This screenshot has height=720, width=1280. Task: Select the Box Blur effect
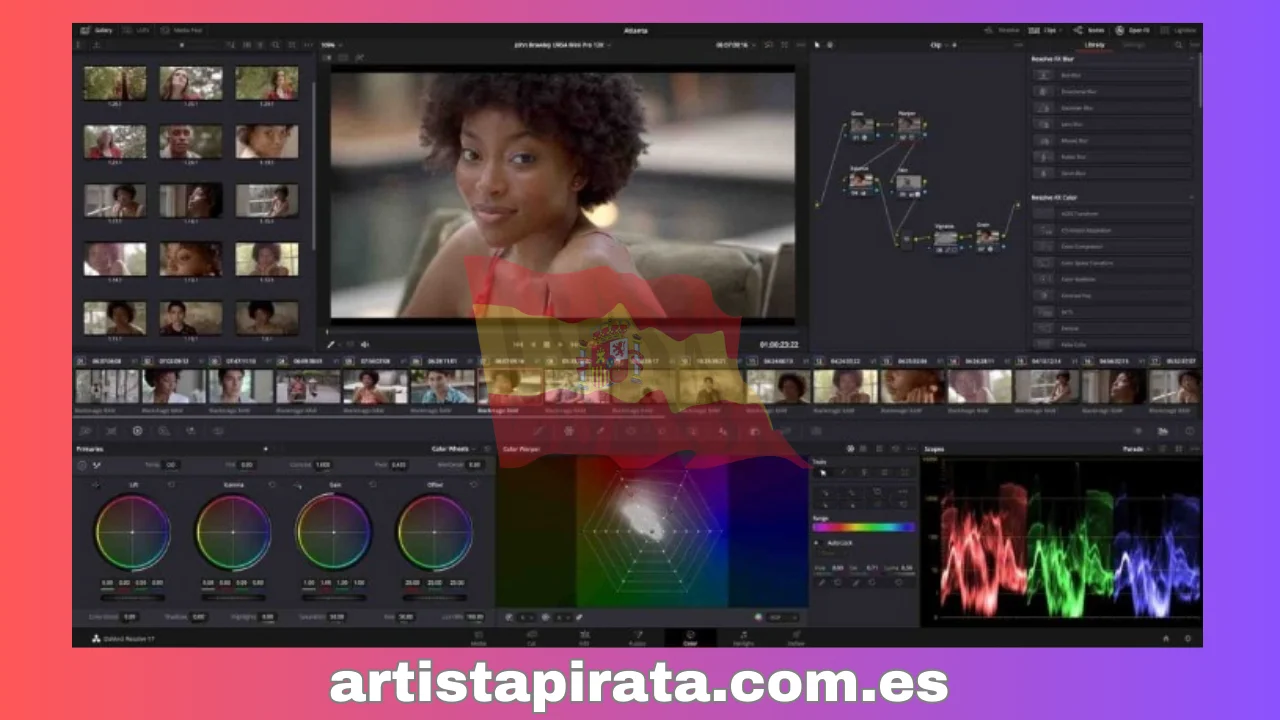[1112, 75]
